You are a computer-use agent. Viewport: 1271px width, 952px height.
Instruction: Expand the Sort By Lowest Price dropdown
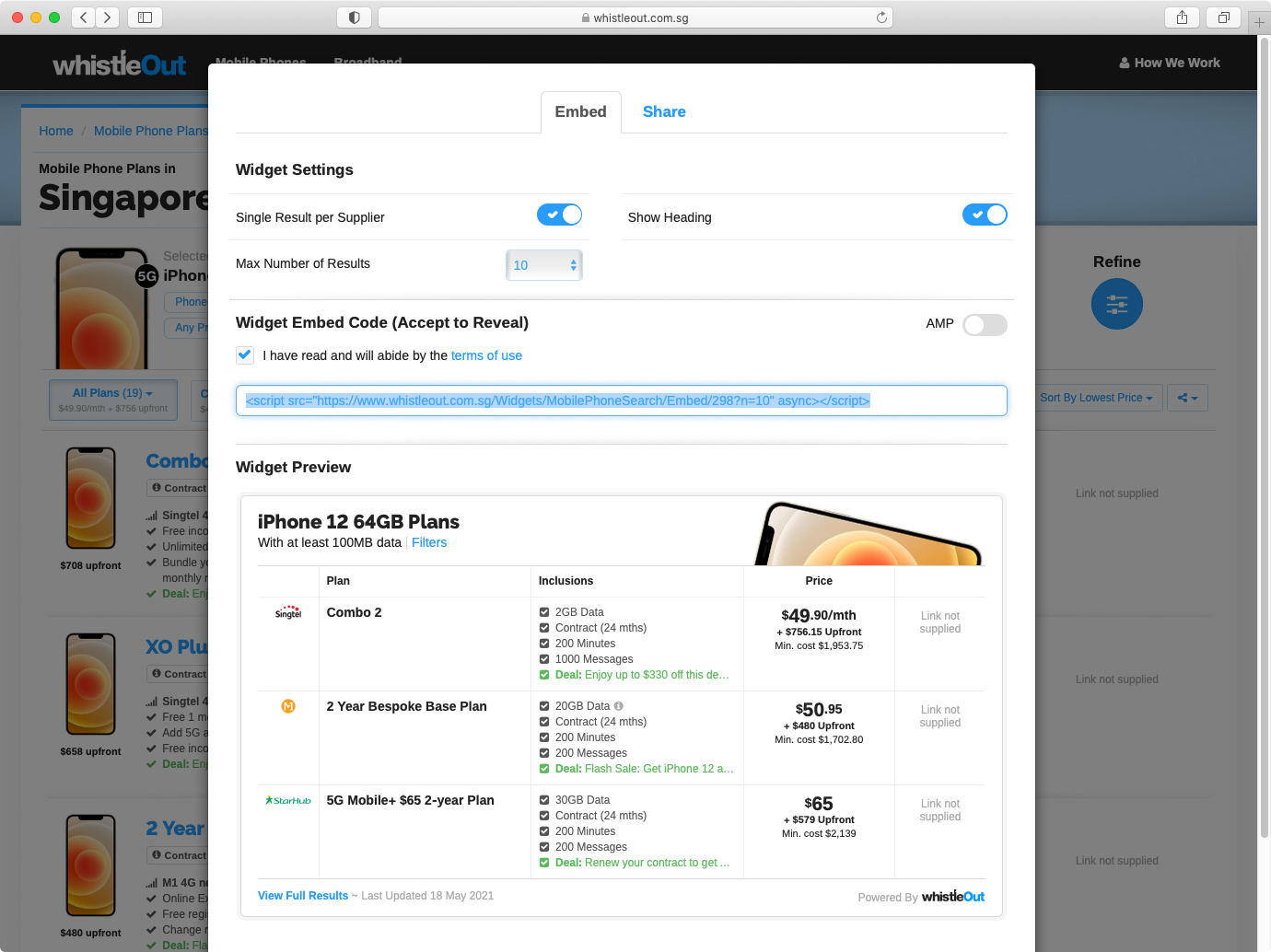pyautogui.click(x=1096, y=398)
